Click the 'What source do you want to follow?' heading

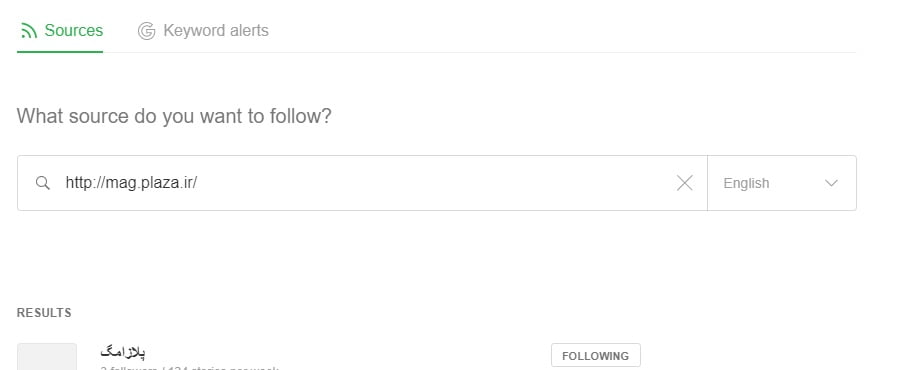point(174,116)
